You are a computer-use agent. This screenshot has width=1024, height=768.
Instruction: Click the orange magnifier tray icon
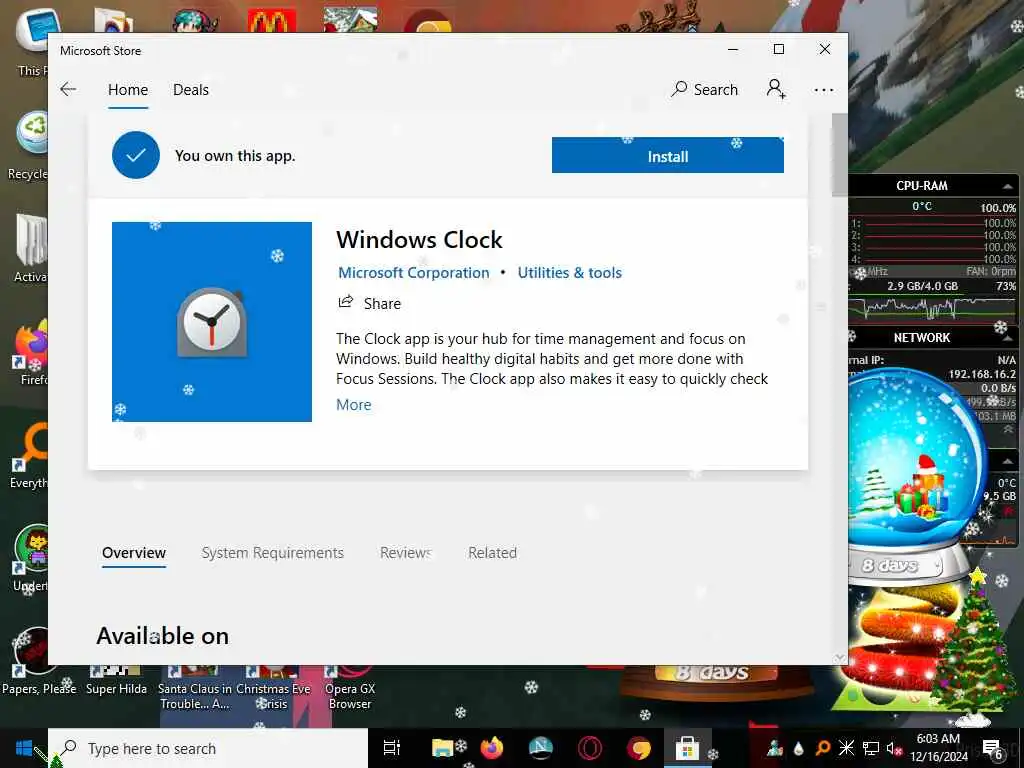click(x=823, y=748)
